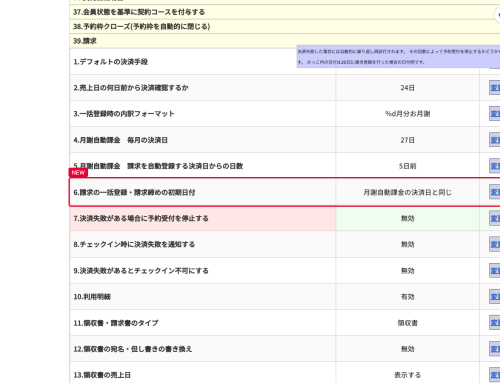
Task: Select the label 請求を自動登録する決済日からの日数
Action: (x=185, y=166)
